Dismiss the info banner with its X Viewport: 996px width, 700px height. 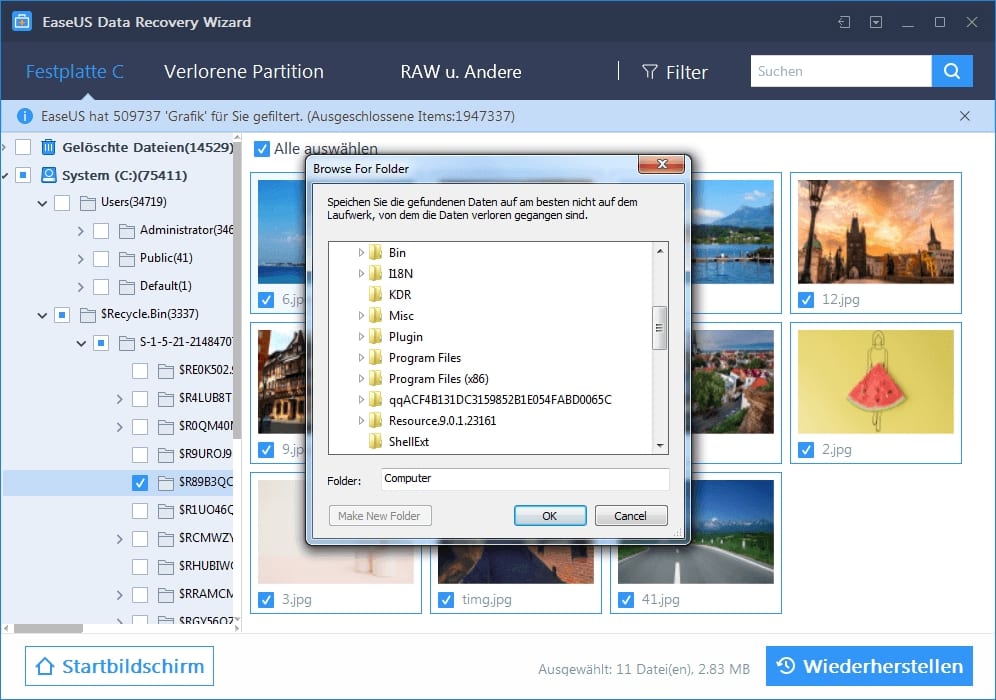(964, 116)
